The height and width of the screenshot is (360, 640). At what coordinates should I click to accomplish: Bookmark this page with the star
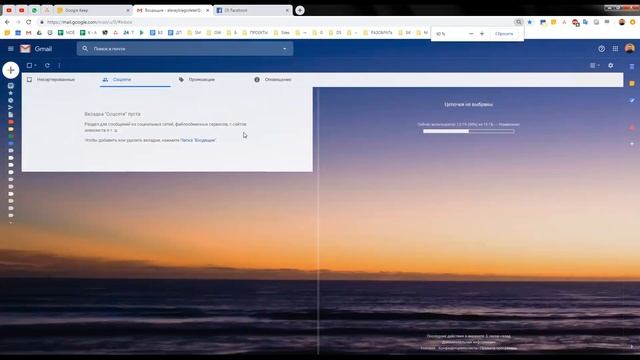point(530,22)
